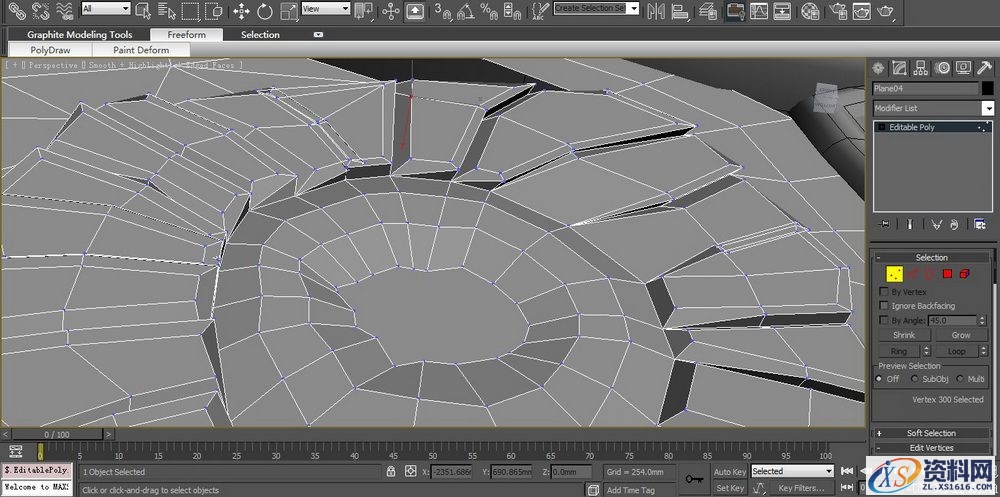Open Render Setup dialog
This screenshot has width=1000, height=497.
pyautogui.click(x=840, y=10)
